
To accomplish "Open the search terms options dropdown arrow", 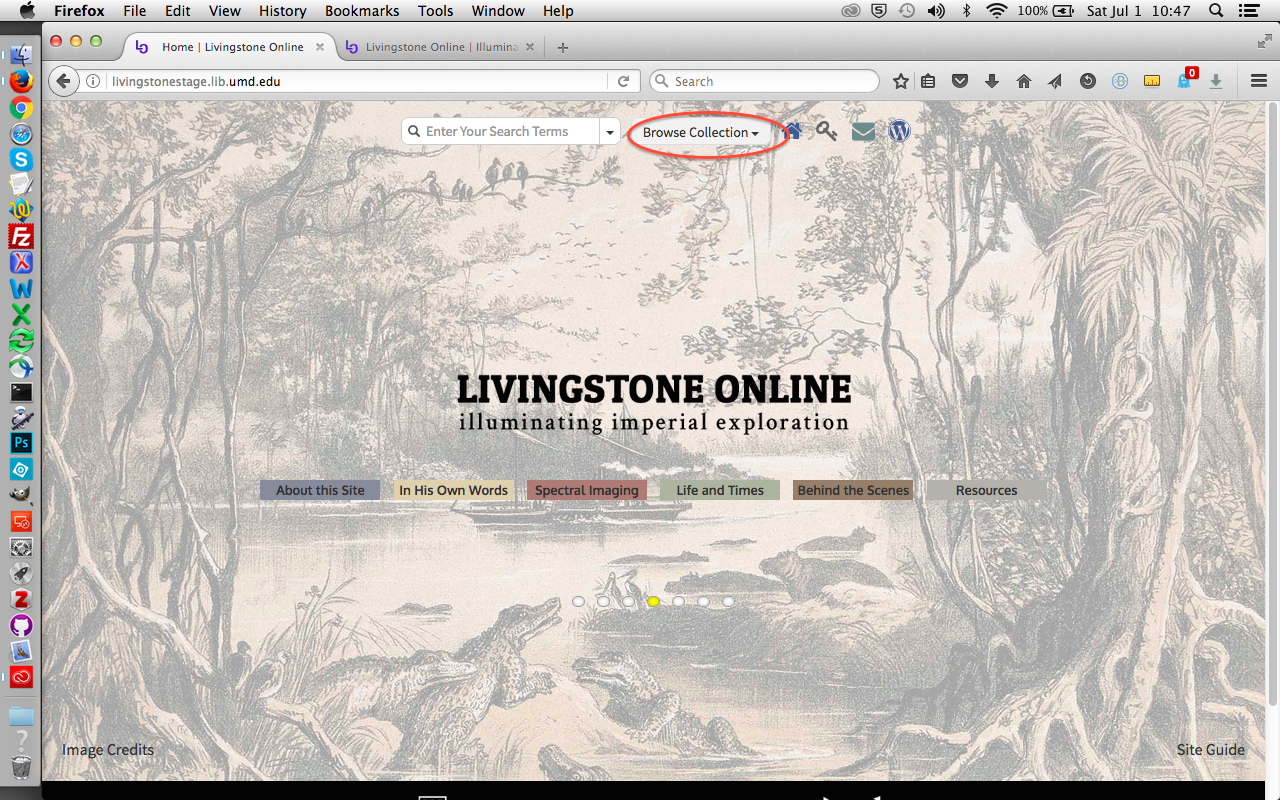I will [x=610, y=132].
